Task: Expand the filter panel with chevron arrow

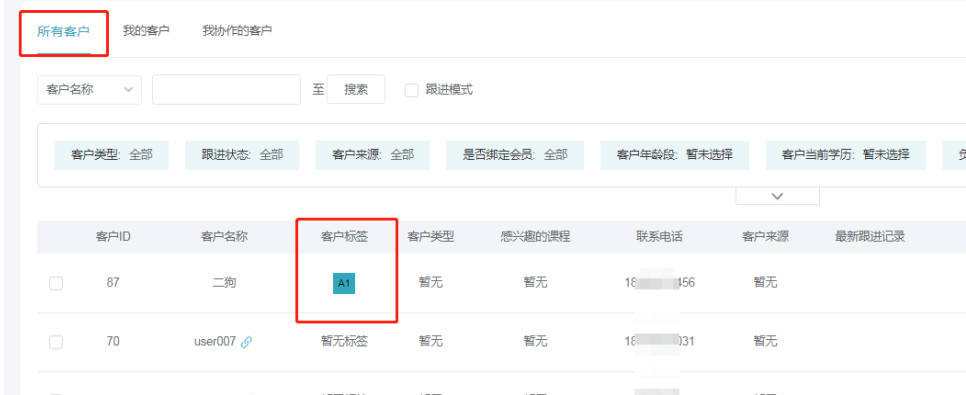Action: coord(777,196)
